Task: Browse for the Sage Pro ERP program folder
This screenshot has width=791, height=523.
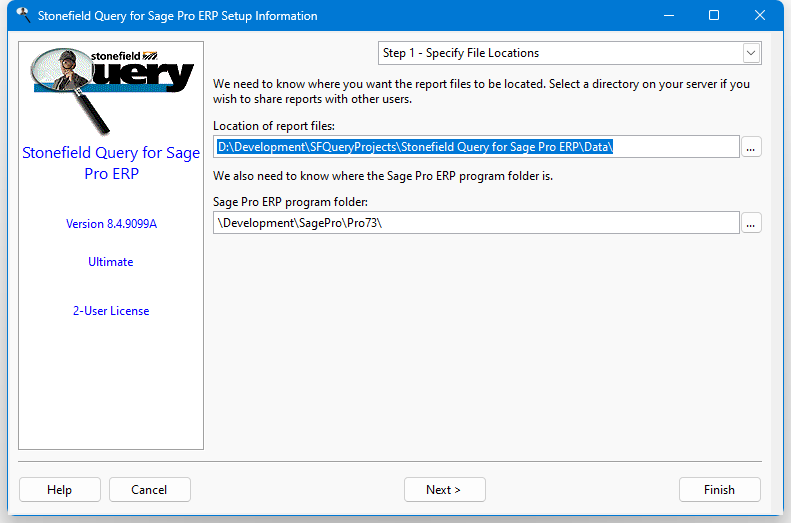Action: [751, 223]
